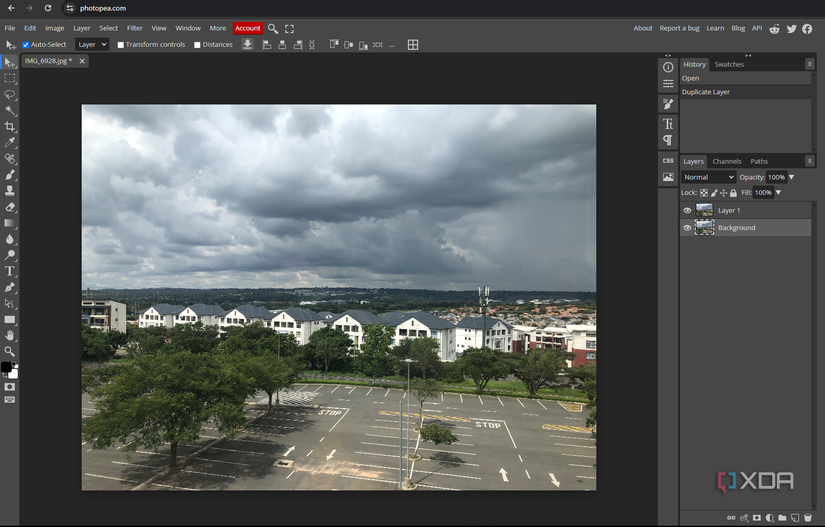Screen dimensions: 825x527
Task: Switch to the Channels tab
Action: (x=727, y=161)
